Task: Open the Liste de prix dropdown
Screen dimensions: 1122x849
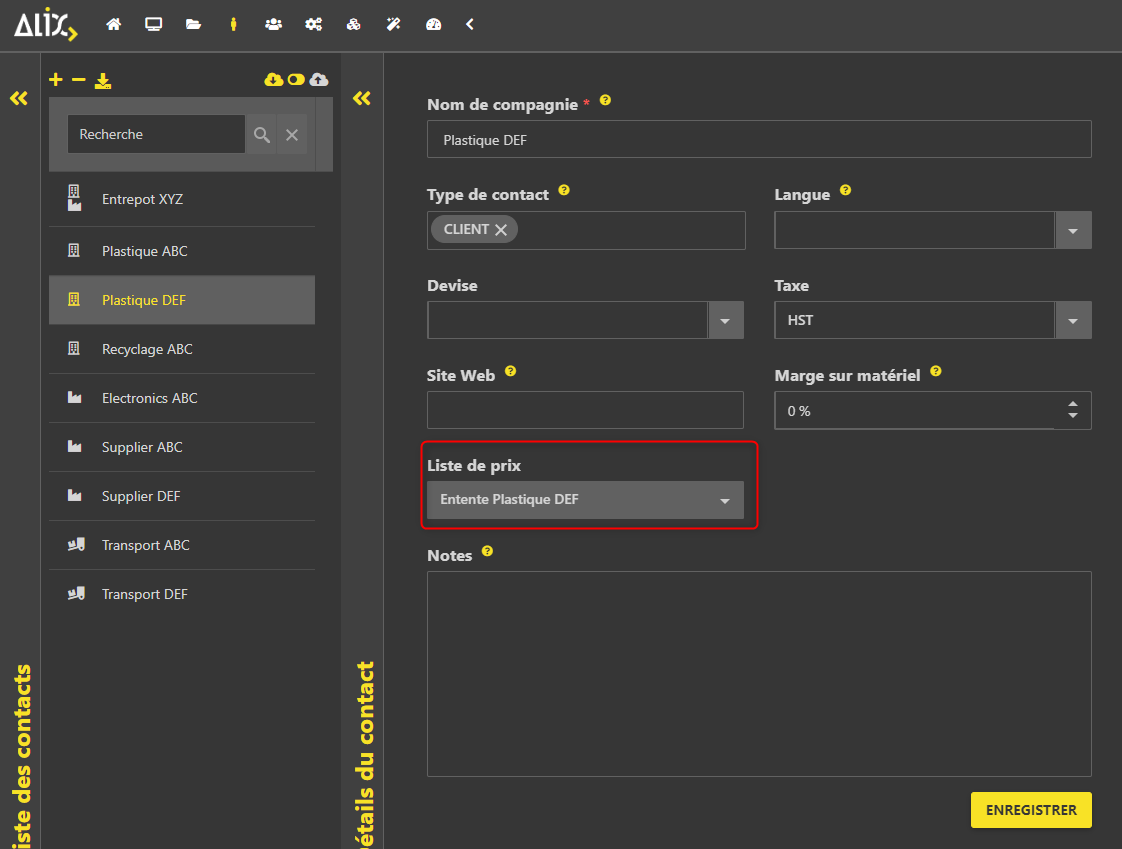Action: click(x=585, y=500)
